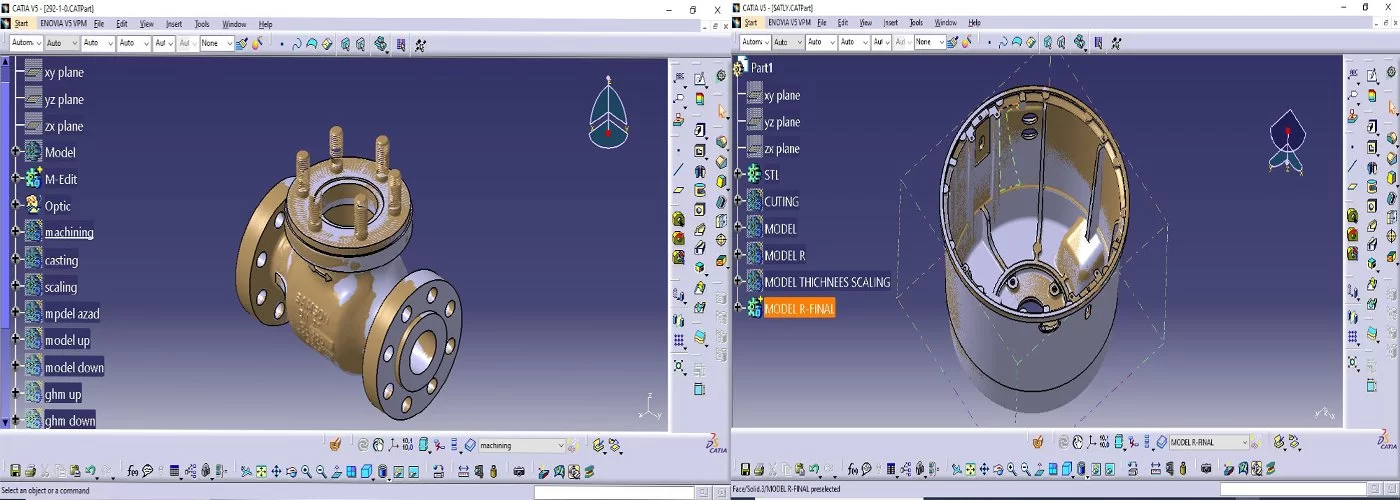Select the Pan tool in left window
The height and width of the screenshot is (500, 1400).
[x=276, y=471]
